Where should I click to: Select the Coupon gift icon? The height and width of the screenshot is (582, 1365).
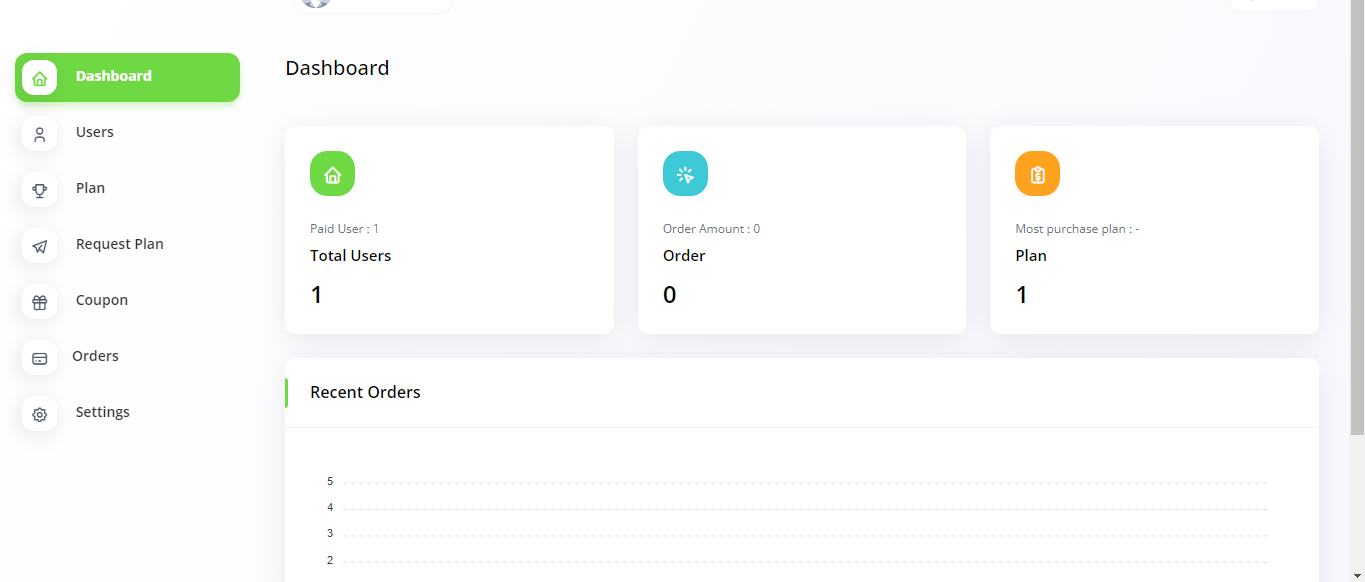coord(39,301)
